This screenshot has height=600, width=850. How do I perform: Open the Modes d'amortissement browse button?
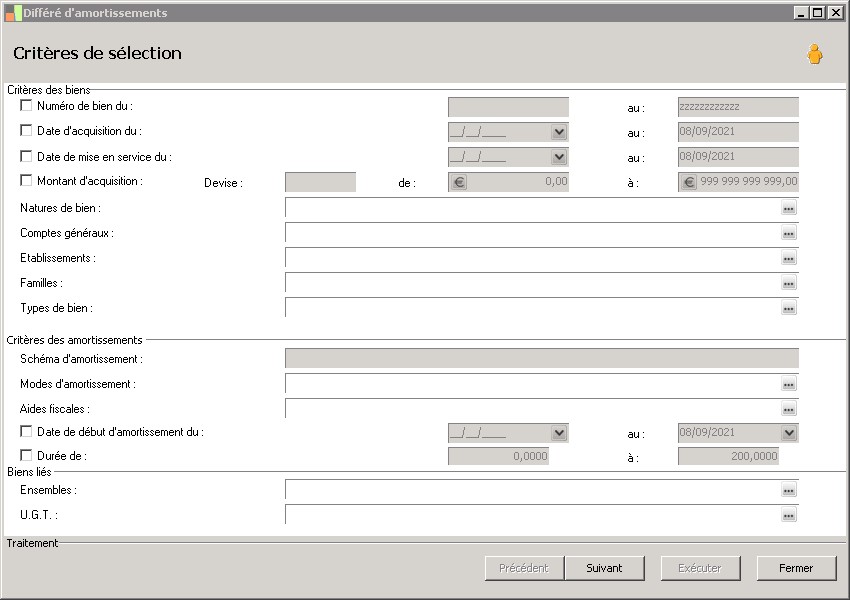(x=789, y=384)
